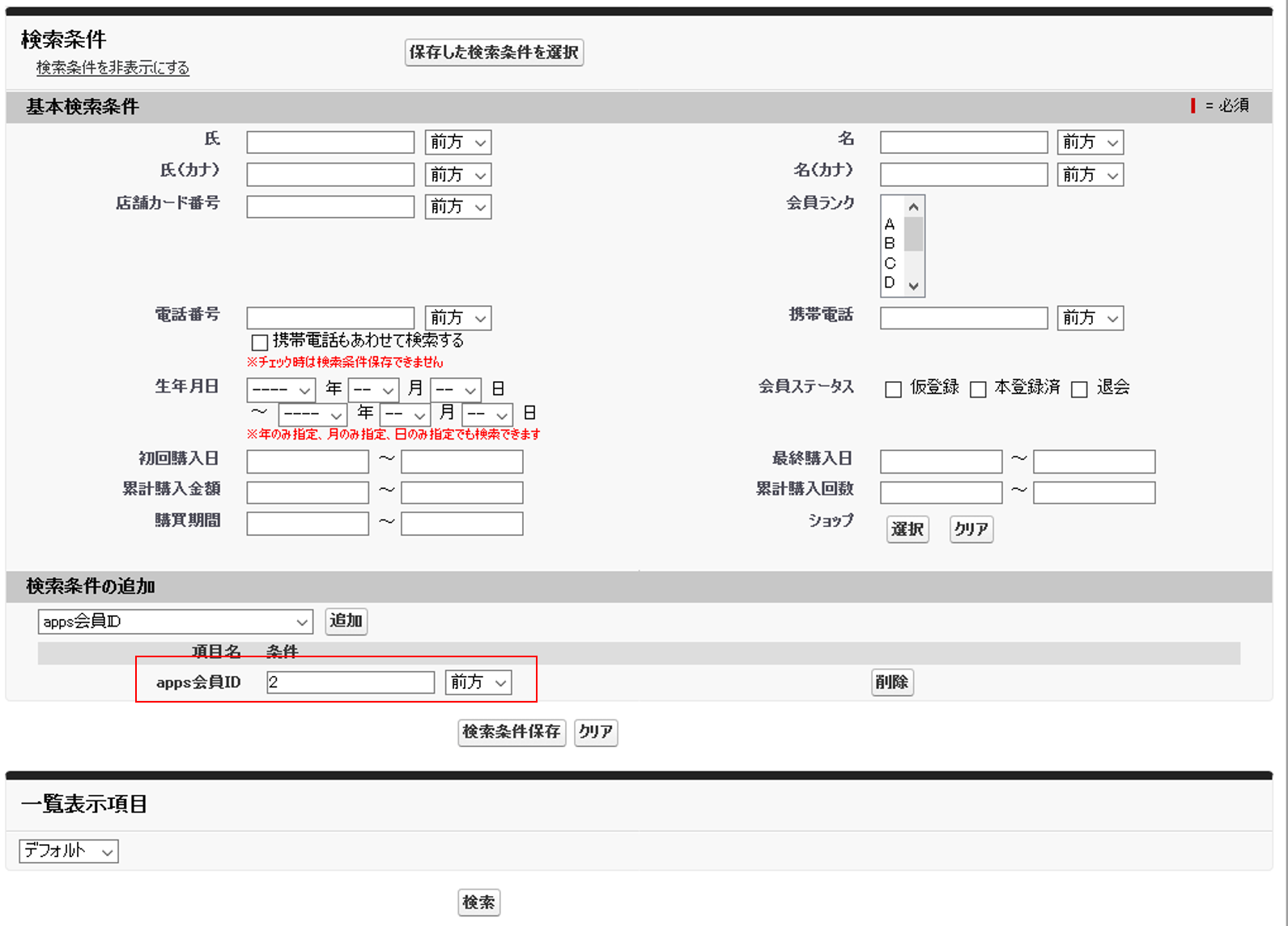Click the 保存した検索条件を選択 button

coord(494,53)
